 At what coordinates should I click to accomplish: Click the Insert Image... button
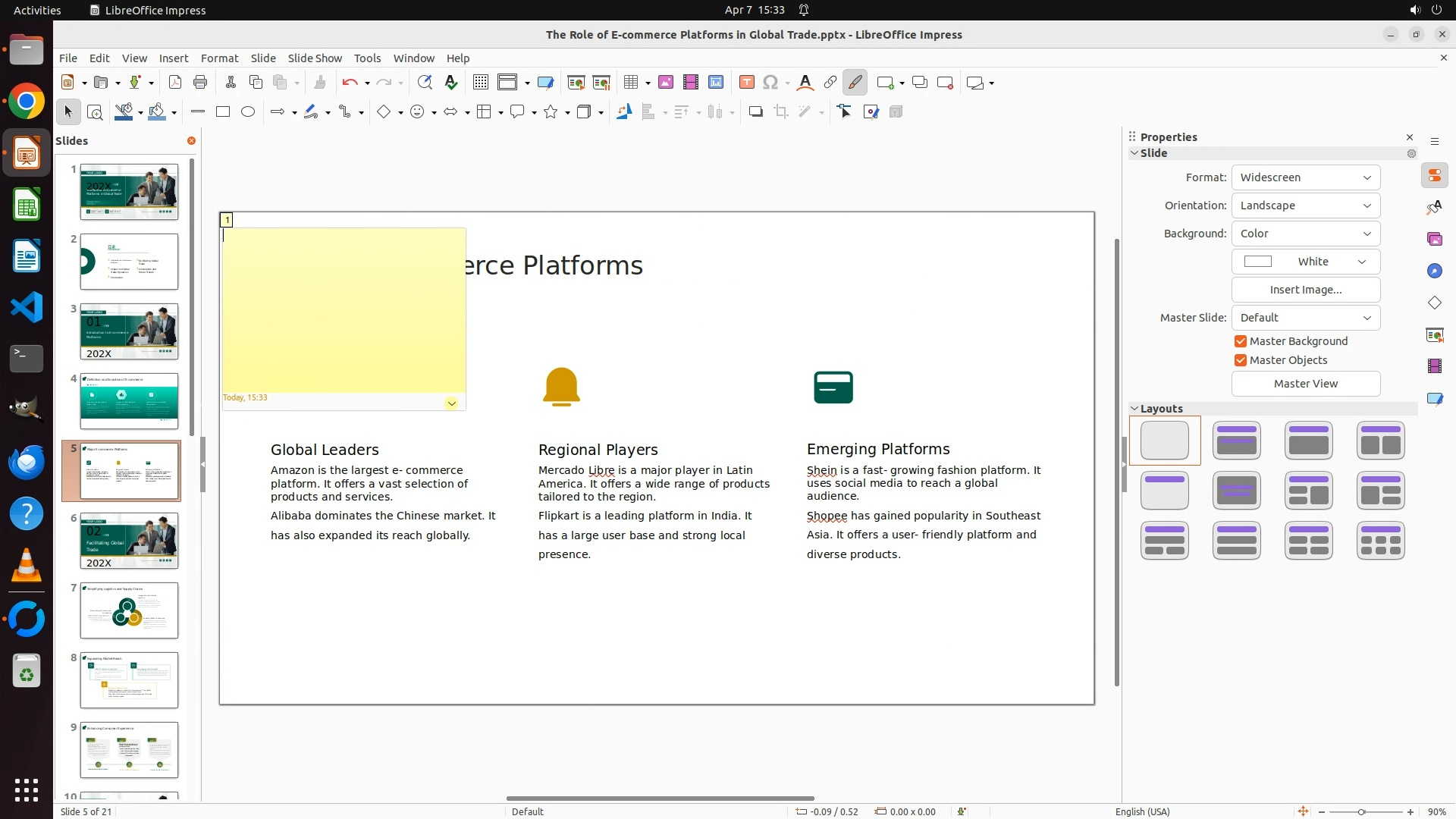[1305, 290]
